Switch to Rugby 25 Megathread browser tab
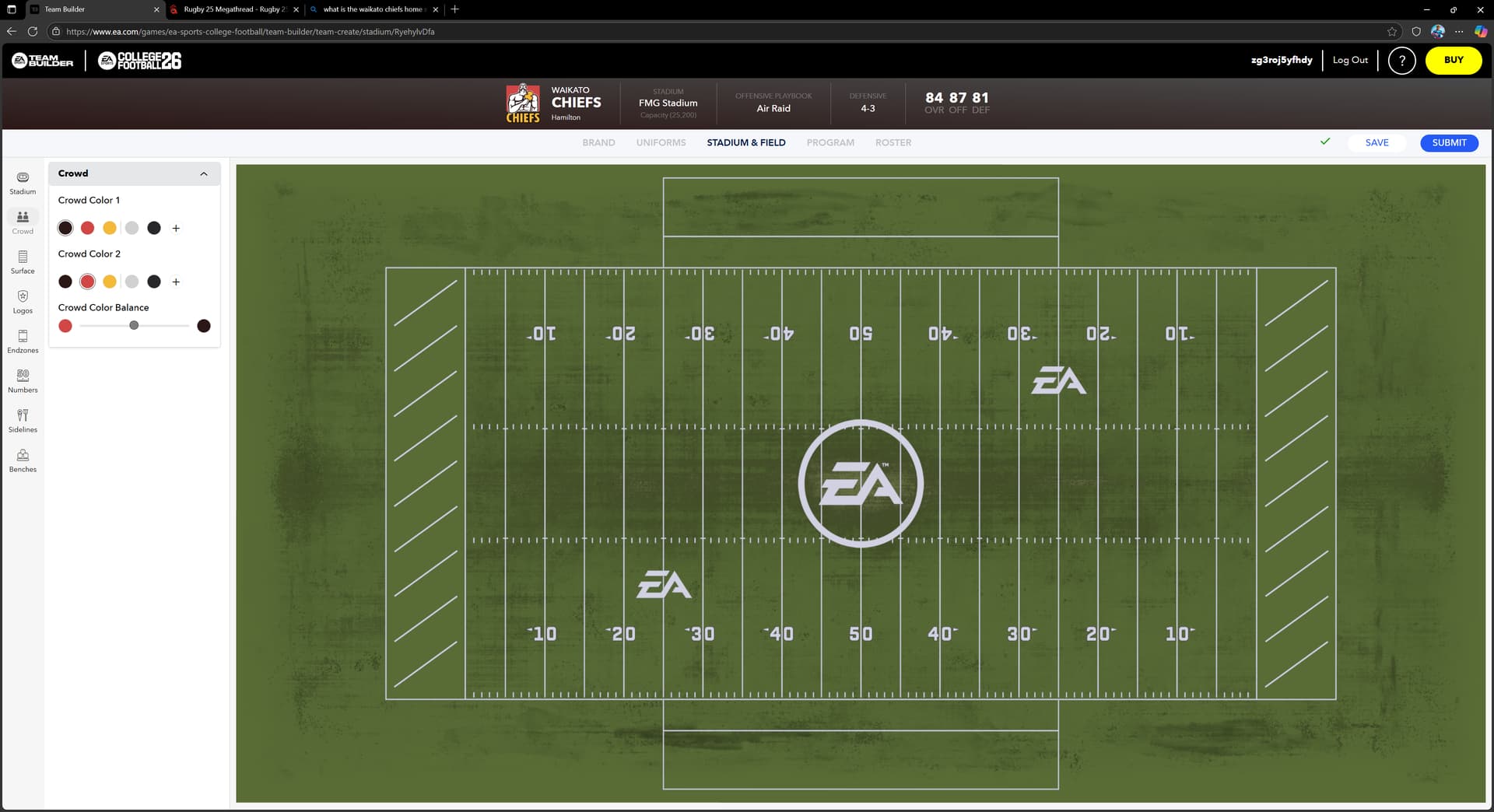This screenshot has height=812, width=1494. [x=234, y=9]
